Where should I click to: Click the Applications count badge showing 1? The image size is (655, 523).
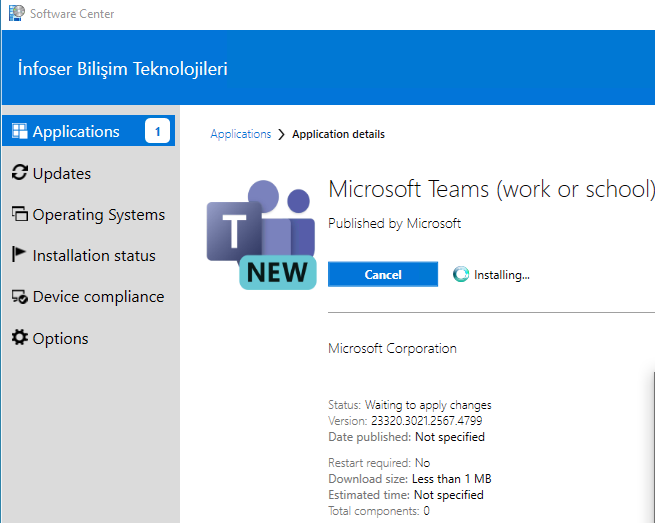coord(157,131)
